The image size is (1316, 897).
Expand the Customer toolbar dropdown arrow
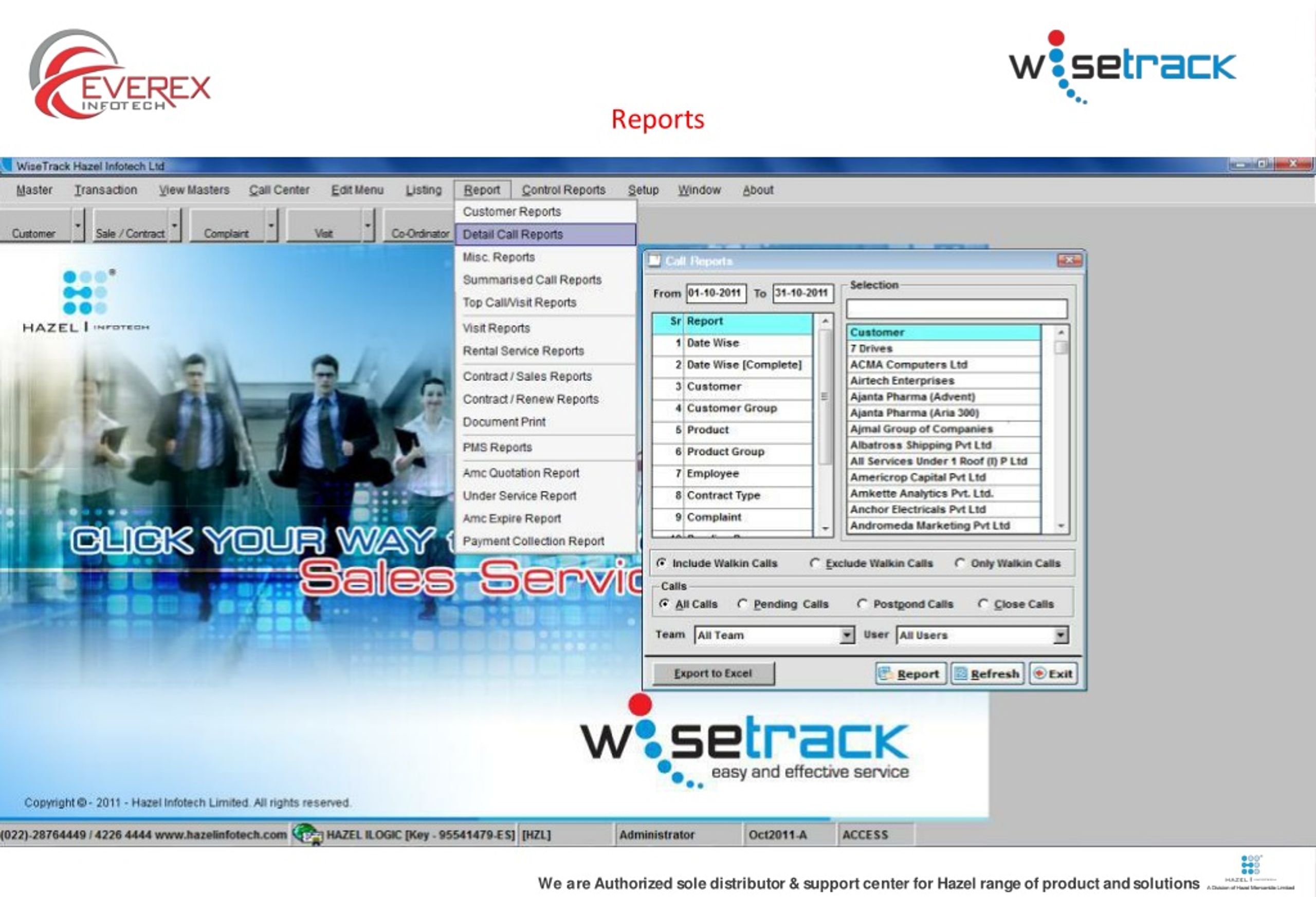[78, 225]
